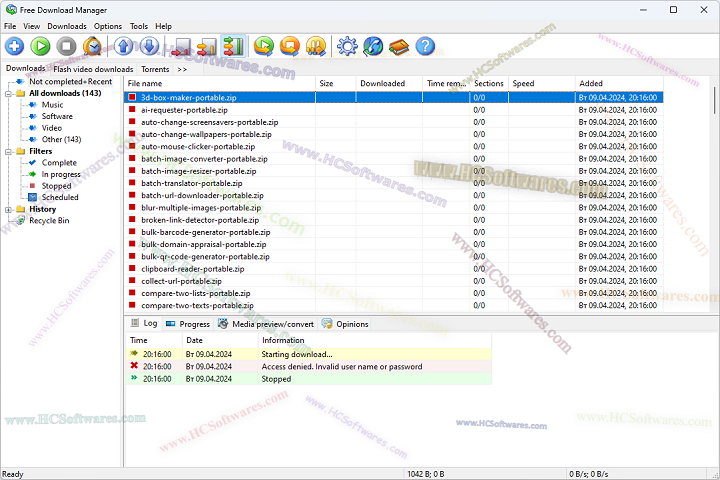Select Not completed+Recent group
This screenshot has height=480, width=720.
click(x=71, y=81)
